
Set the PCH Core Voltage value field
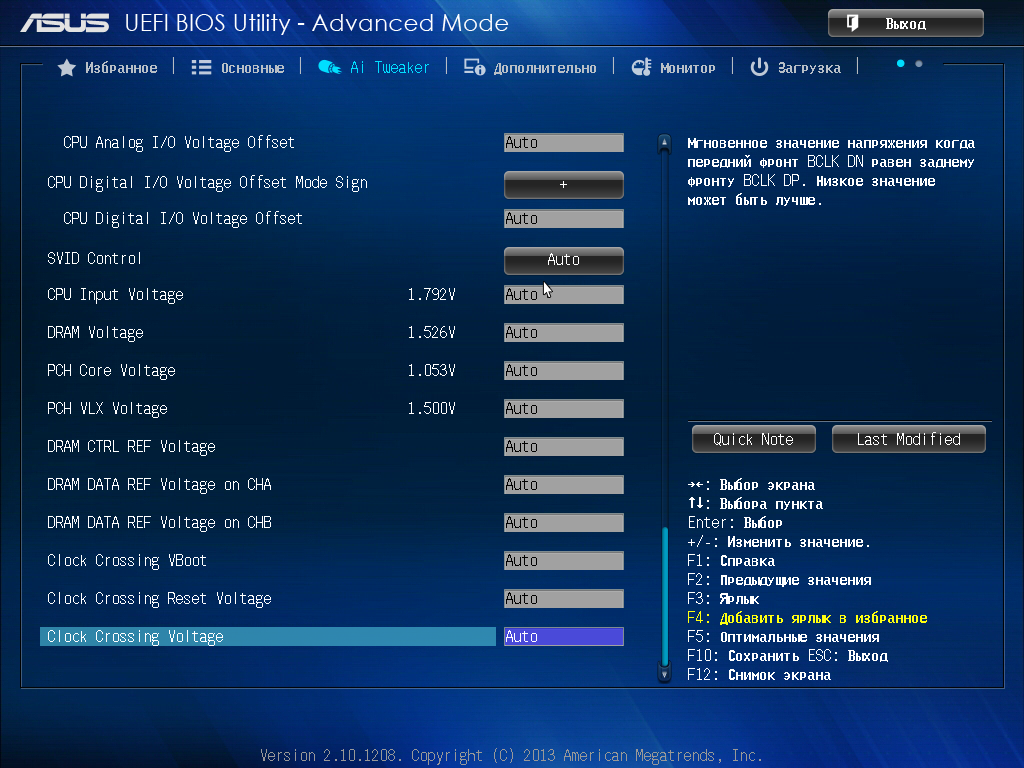tap(564, 370)
